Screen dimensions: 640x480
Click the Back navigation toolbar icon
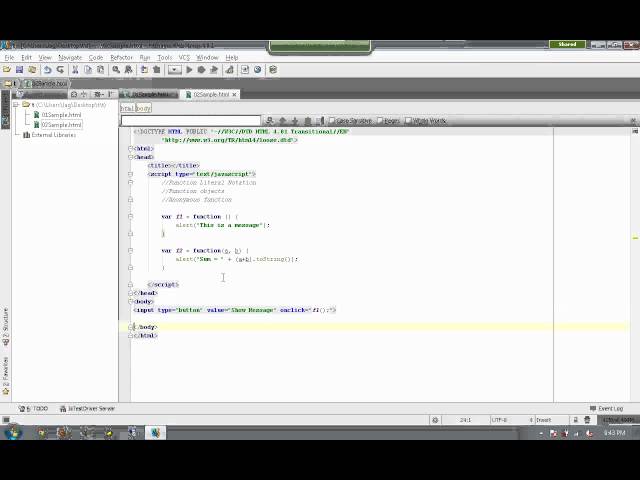144,70
